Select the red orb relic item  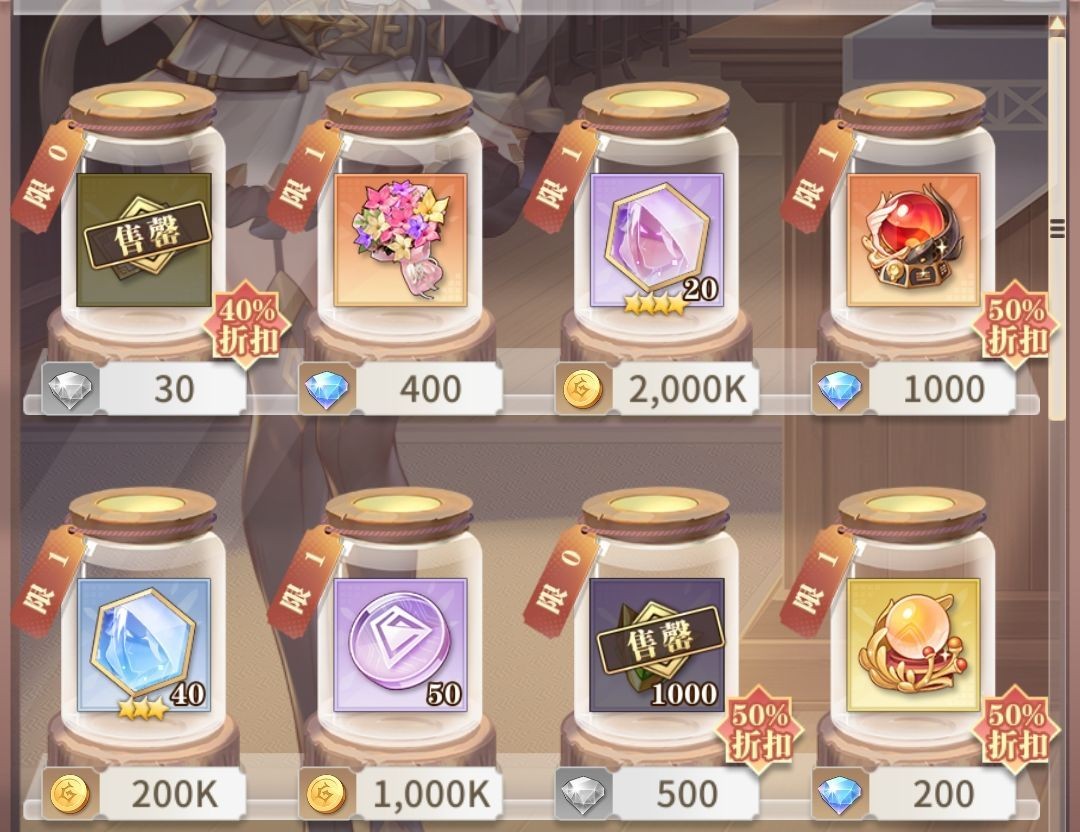point(913,240)
